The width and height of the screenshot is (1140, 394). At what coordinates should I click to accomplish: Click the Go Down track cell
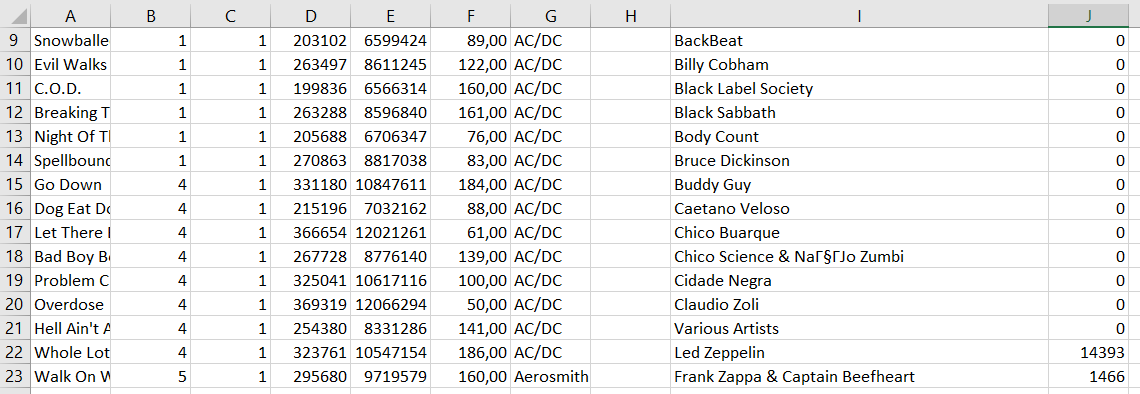pyautogui.click(x=71, y=185)
